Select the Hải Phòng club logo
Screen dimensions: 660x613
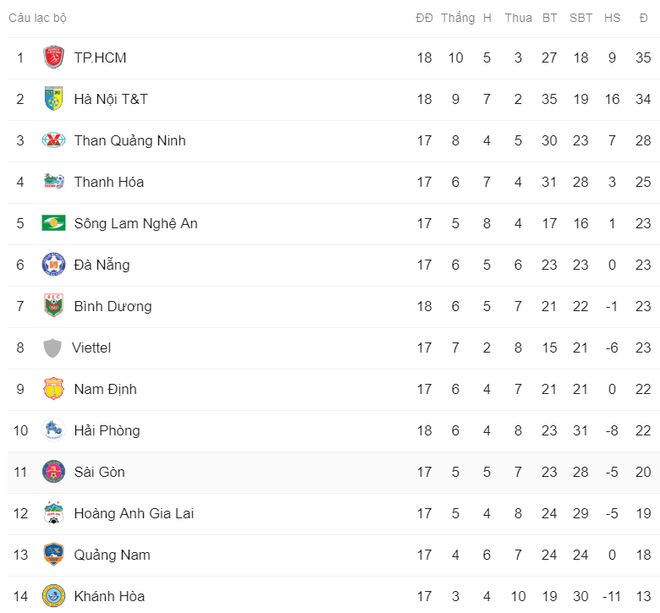(53, 430)
